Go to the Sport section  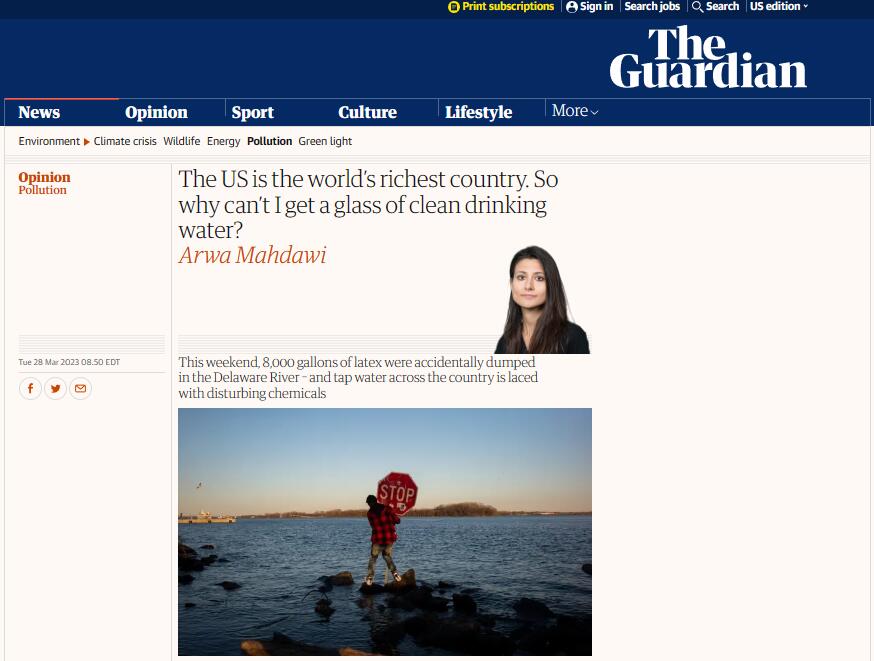click(253, 112)
